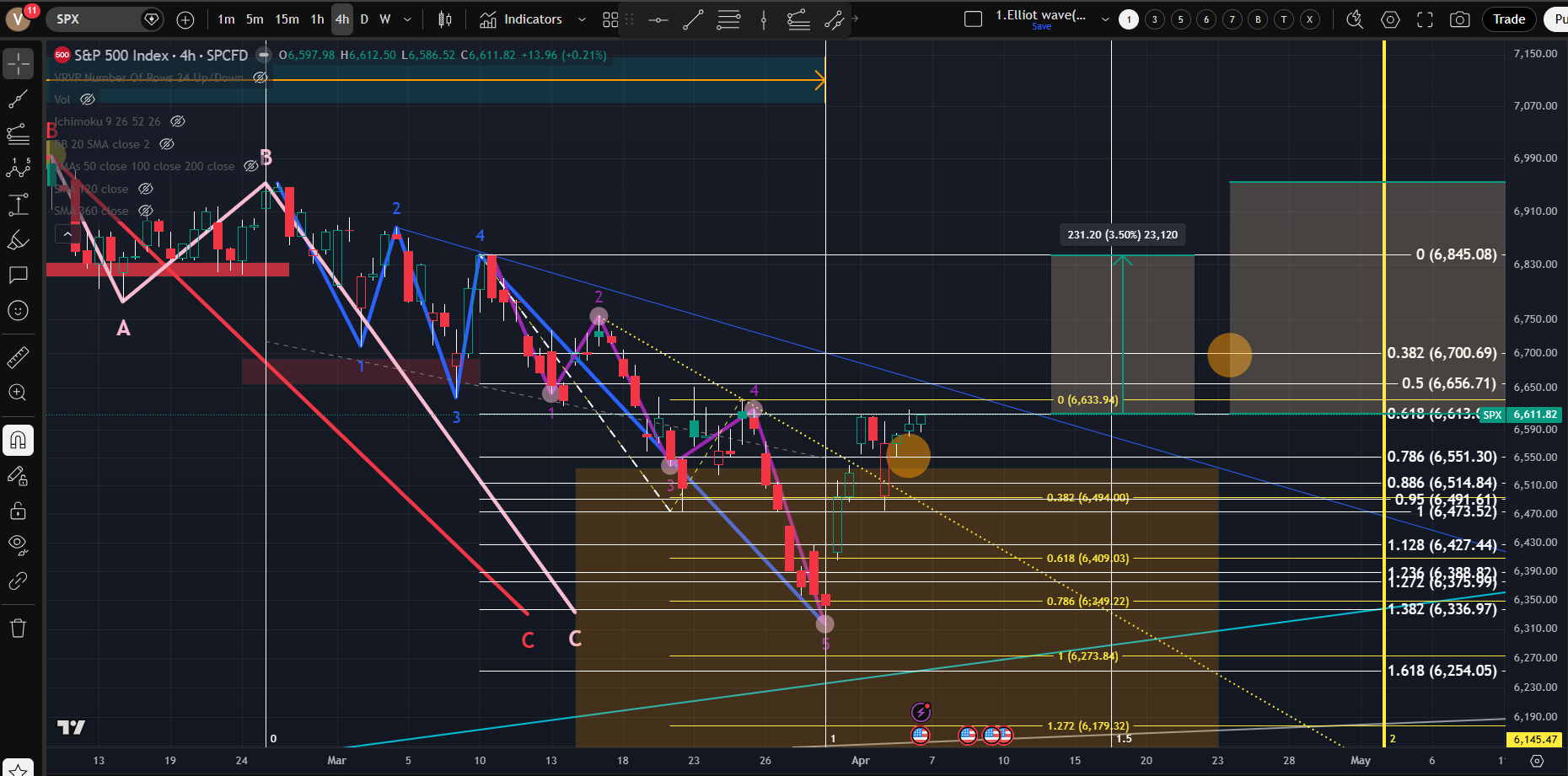Viewport: 1568px width, 776px height.
Task: Open the brush drawing tool
Action: 19,241
